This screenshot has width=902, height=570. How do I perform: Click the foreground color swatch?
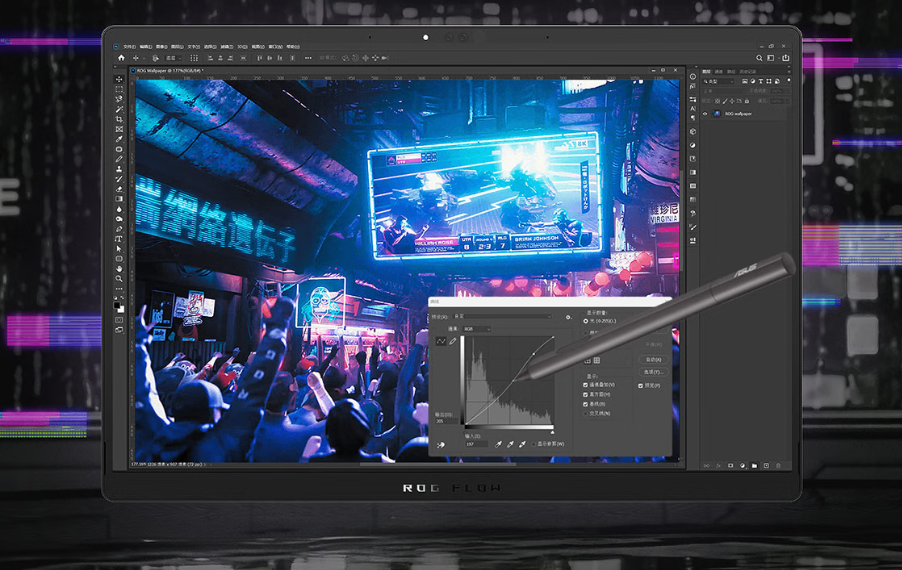point(118,304)
